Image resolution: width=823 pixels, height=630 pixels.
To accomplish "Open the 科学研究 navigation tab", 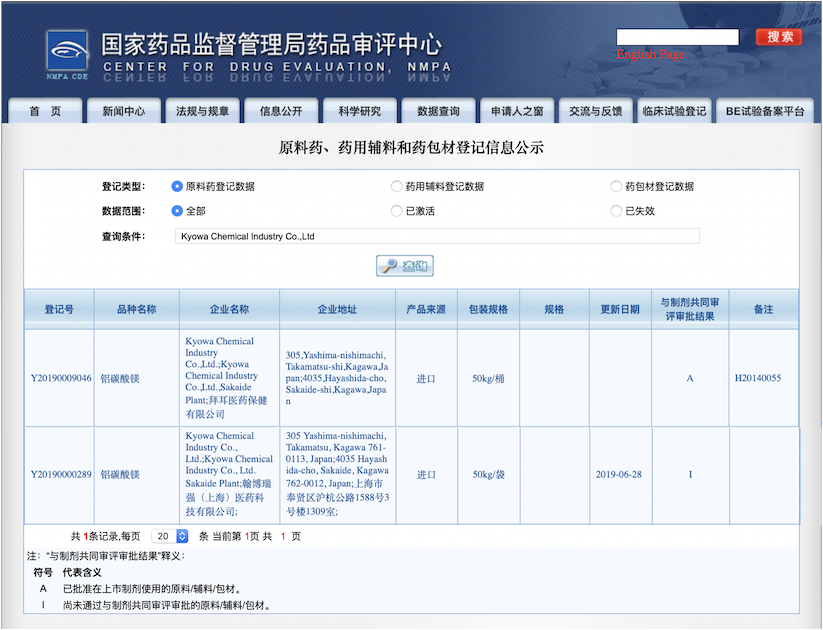I will click(x=360, y=111).
